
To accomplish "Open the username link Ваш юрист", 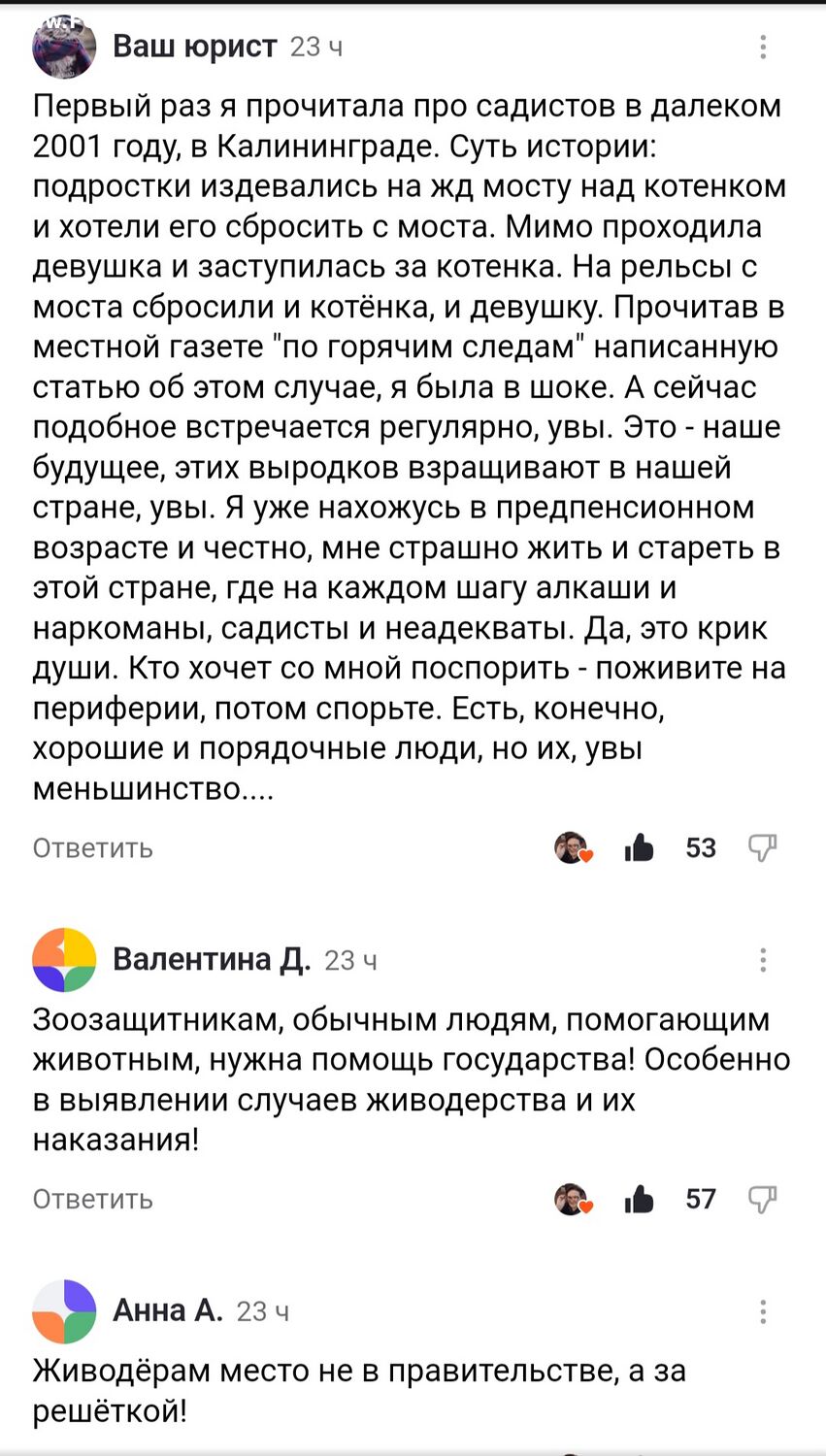I will coord(195,46).
